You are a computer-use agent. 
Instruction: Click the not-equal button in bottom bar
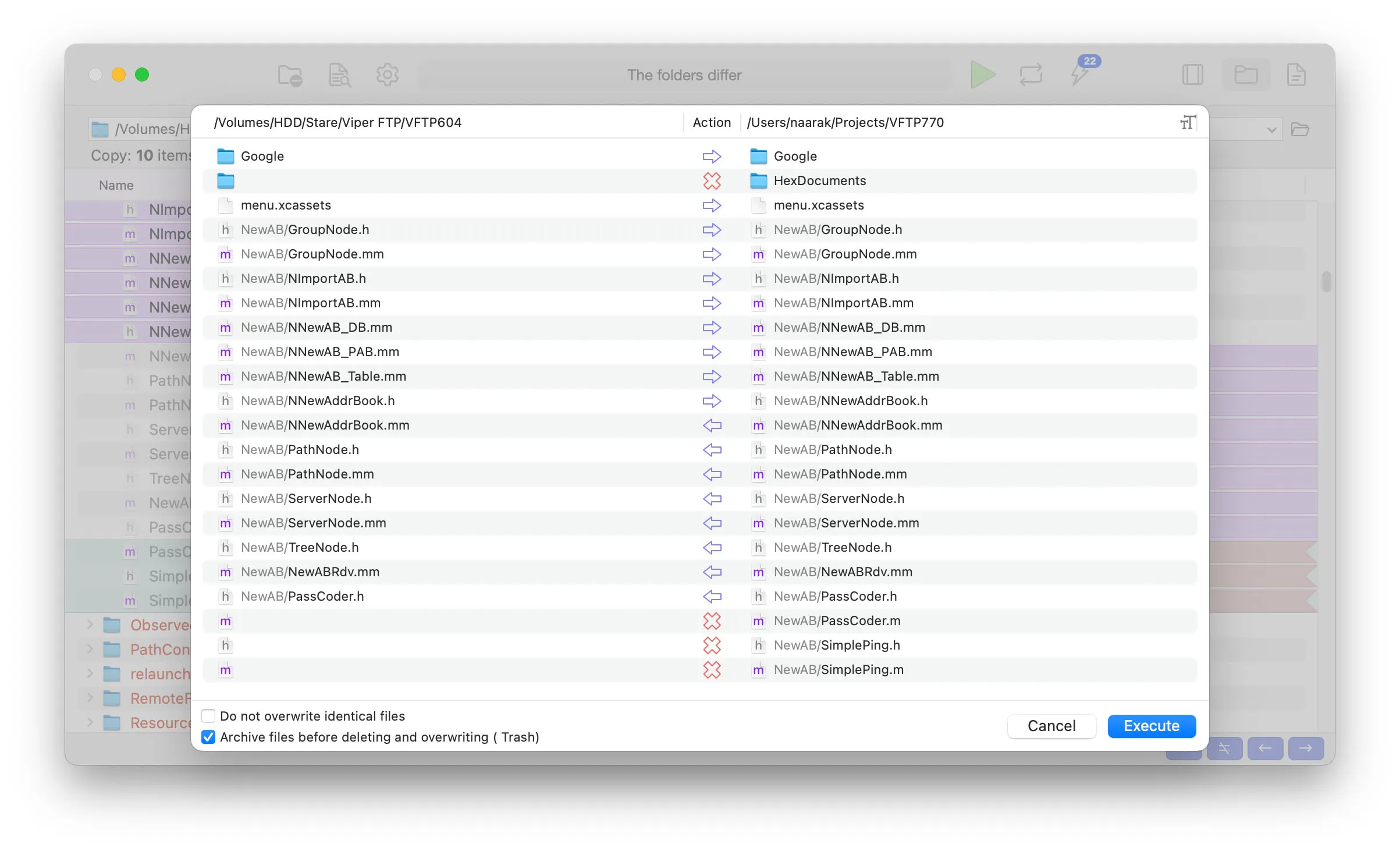click(1224, 748)
